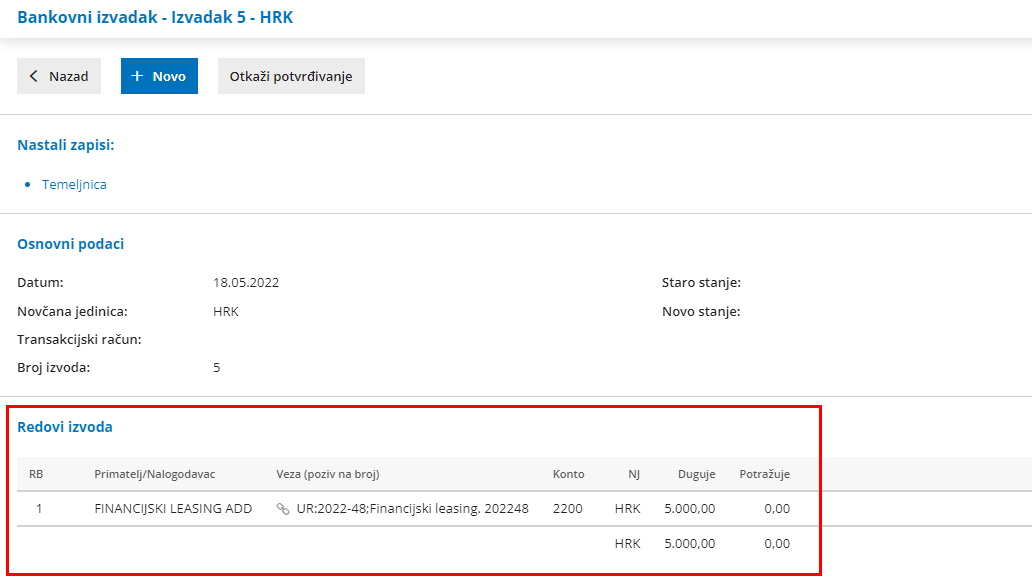Click the plus icon on Novo
Image resolution: width=1032 pixels, height=588 pixels.
click(138, 76)
